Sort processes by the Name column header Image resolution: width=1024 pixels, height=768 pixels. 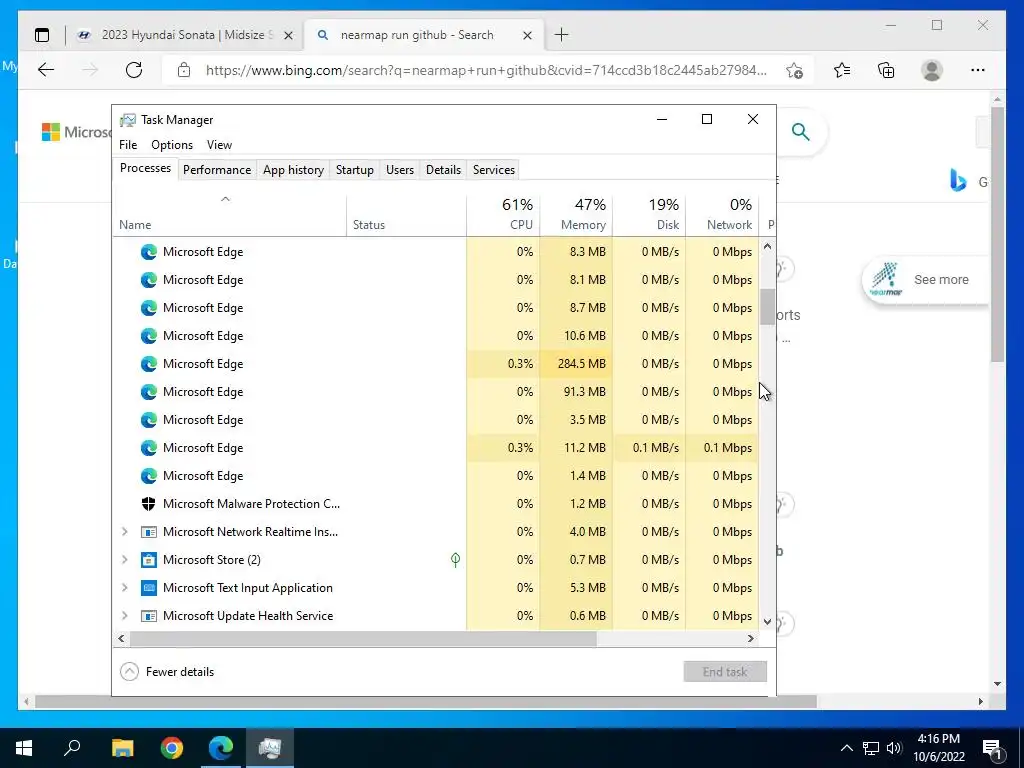(231, 216)
